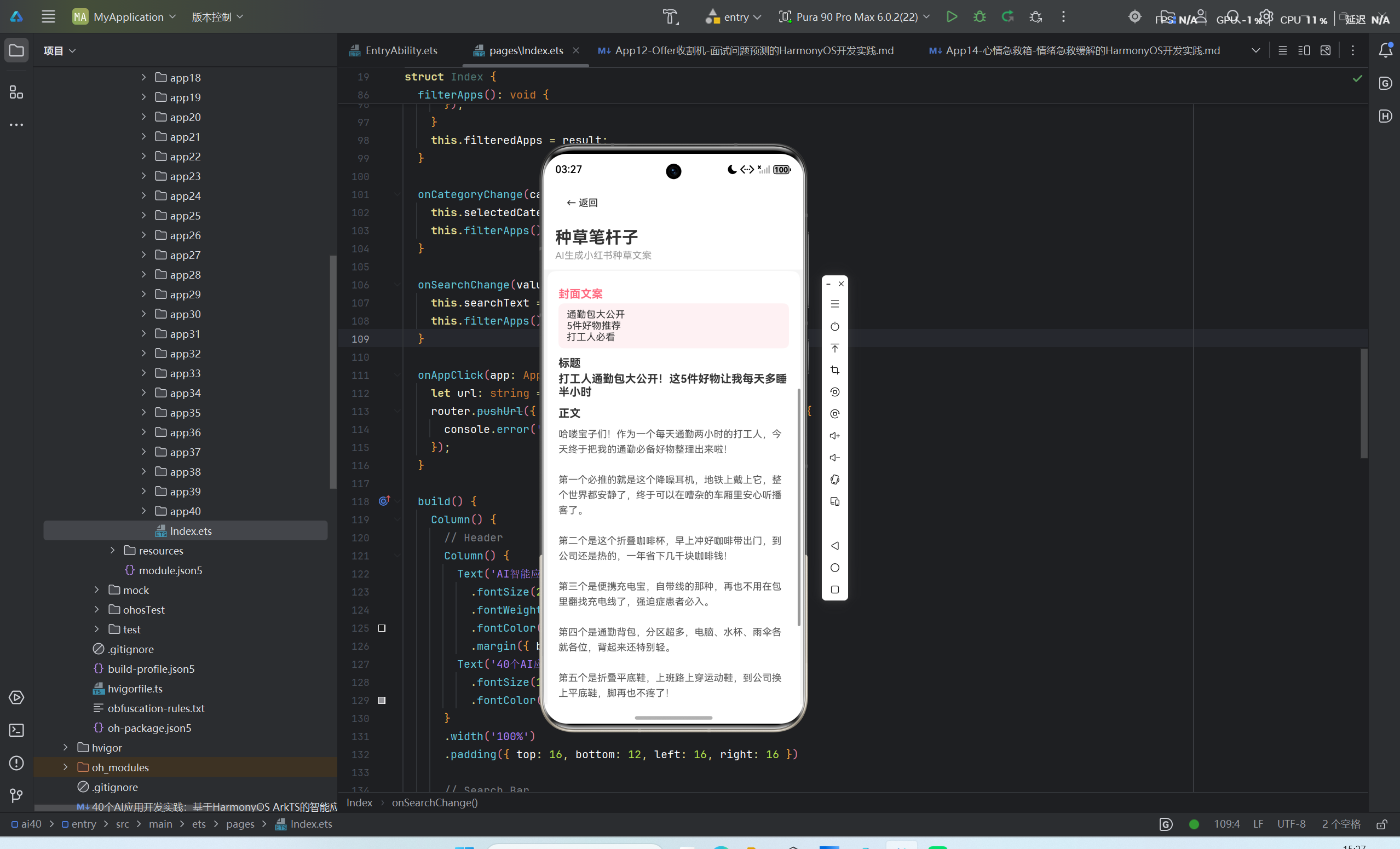The height and width of the screenshot is (849, 1400).
Task: Switch to the EntryAbility.ets tab
Action: [x=393, y=50]
